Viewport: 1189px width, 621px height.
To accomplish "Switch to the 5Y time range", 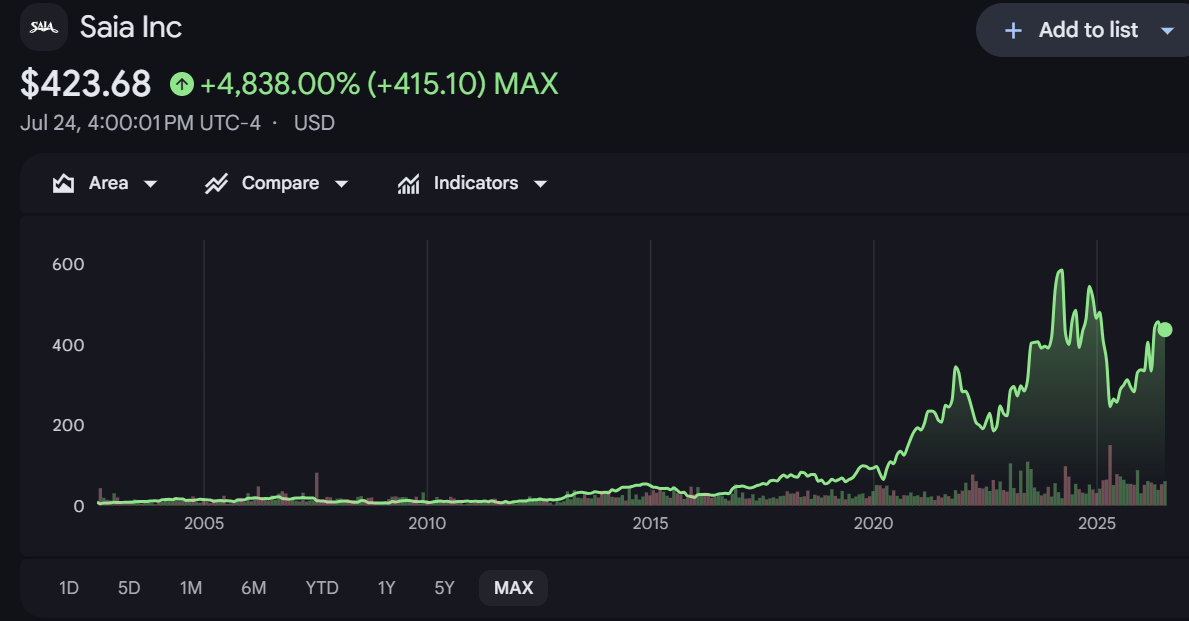I will pyautogui.click(x=444, y=588).
